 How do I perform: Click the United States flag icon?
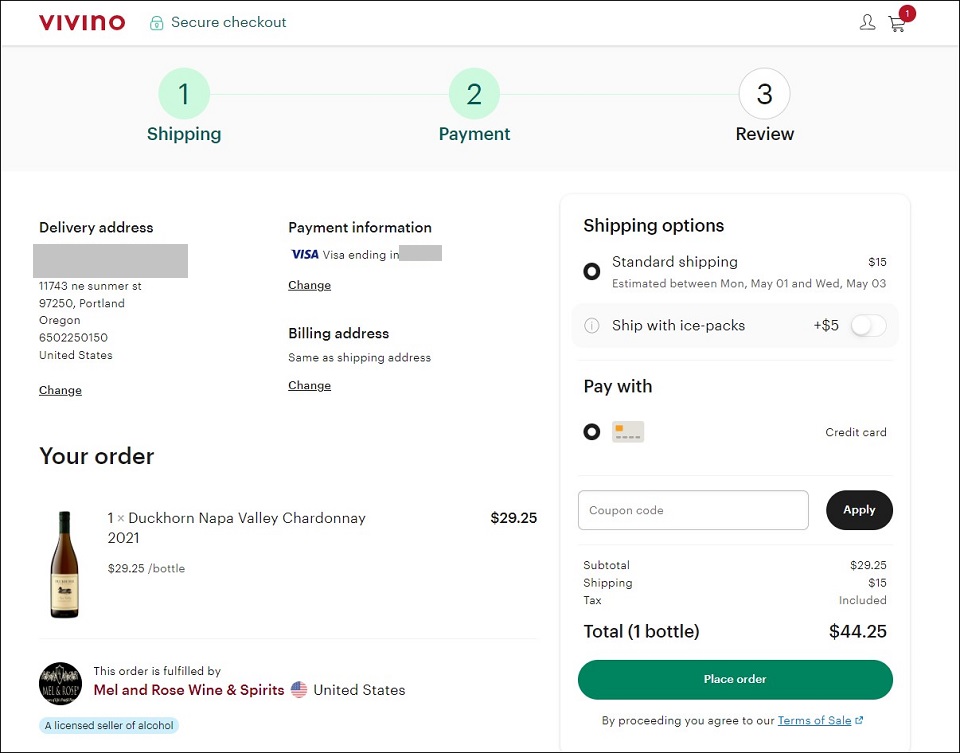coord(299,690)
